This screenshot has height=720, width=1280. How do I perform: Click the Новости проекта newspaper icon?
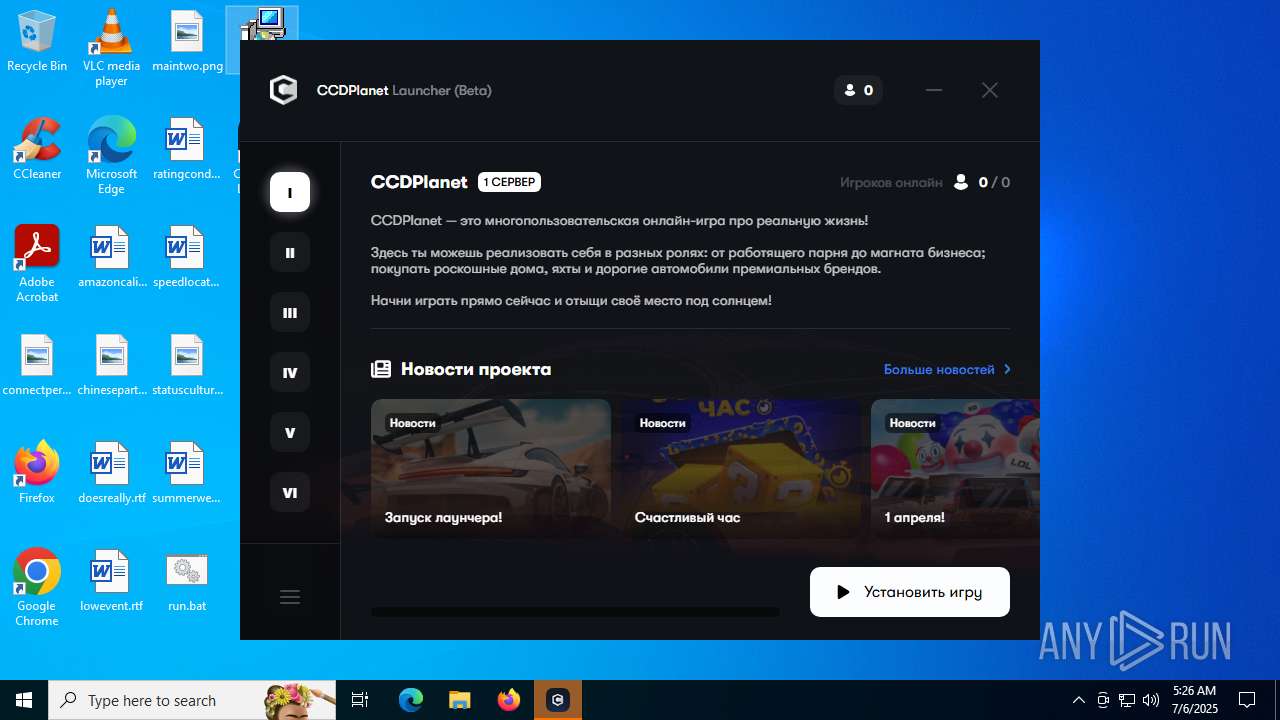pyautogui.click(x=381, y=369)
